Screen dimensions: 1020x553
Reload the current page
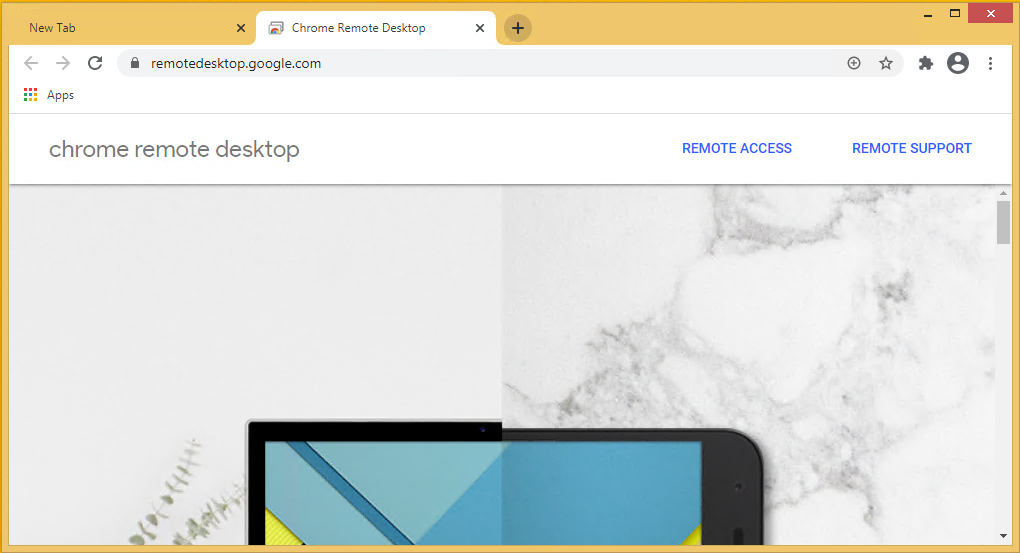point(95,63)
